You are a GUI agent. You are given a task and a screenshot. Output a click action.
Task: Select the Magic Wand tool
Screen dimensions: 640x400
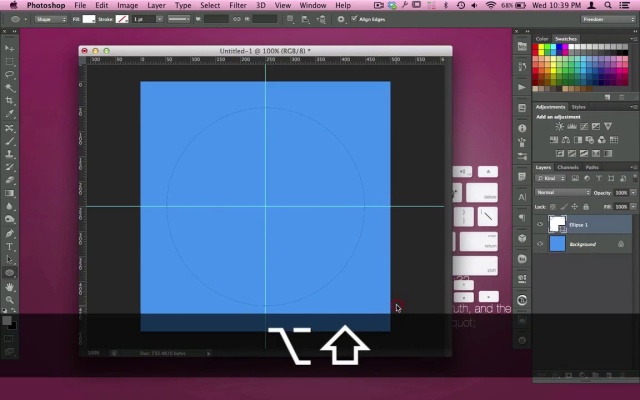[x=9, y=88]
